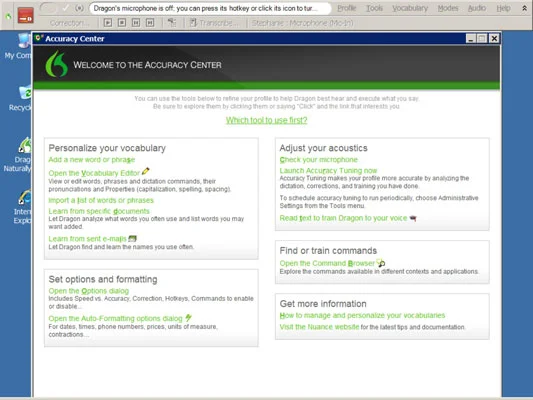Open the Command Browser link
Image resolution: width=533 pixels, height=400 pixels.
pyautogui.click(x=327, y=263)
